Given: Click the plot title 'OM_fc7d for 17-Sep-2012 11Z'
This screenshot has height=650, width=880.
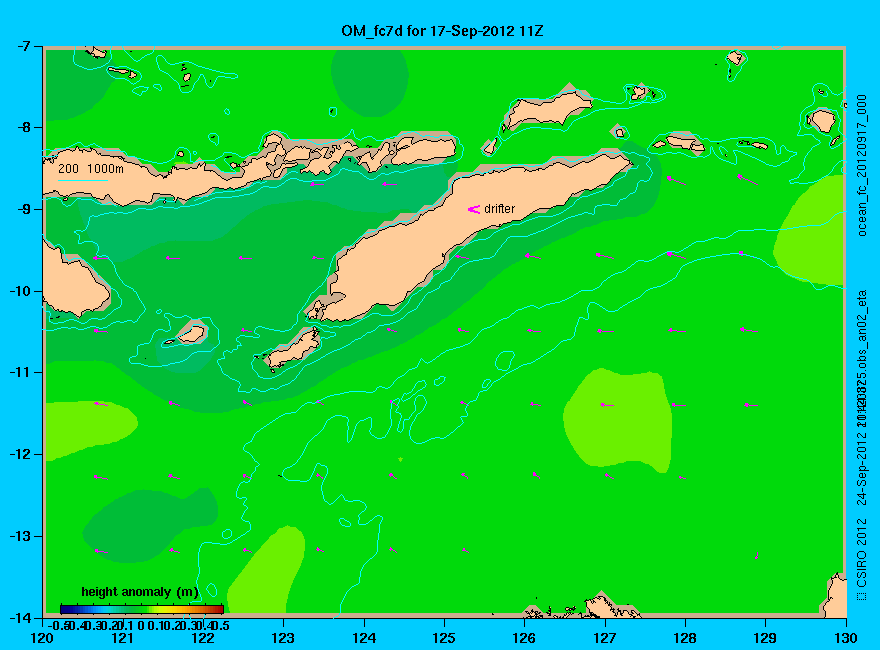Looking at the screenshot, I should 442,30.
